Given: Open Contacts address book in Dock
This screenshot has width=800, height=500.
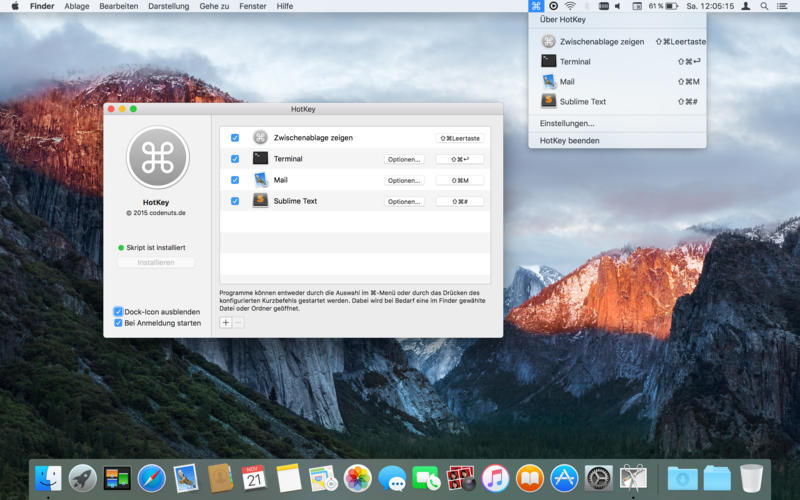Looking at the screenshot, I should tap(220, 479).
